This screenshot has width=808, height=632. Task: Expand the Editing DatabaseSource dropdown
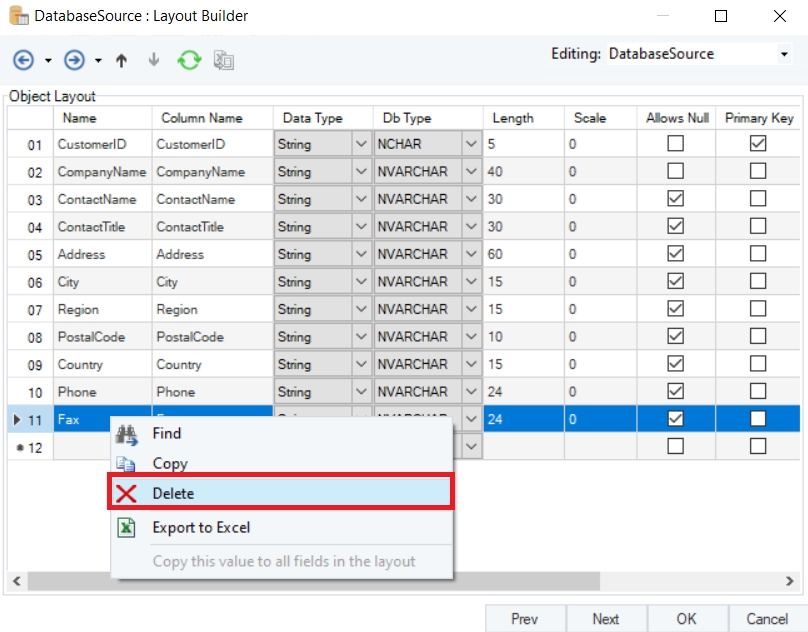pos(783,54)
